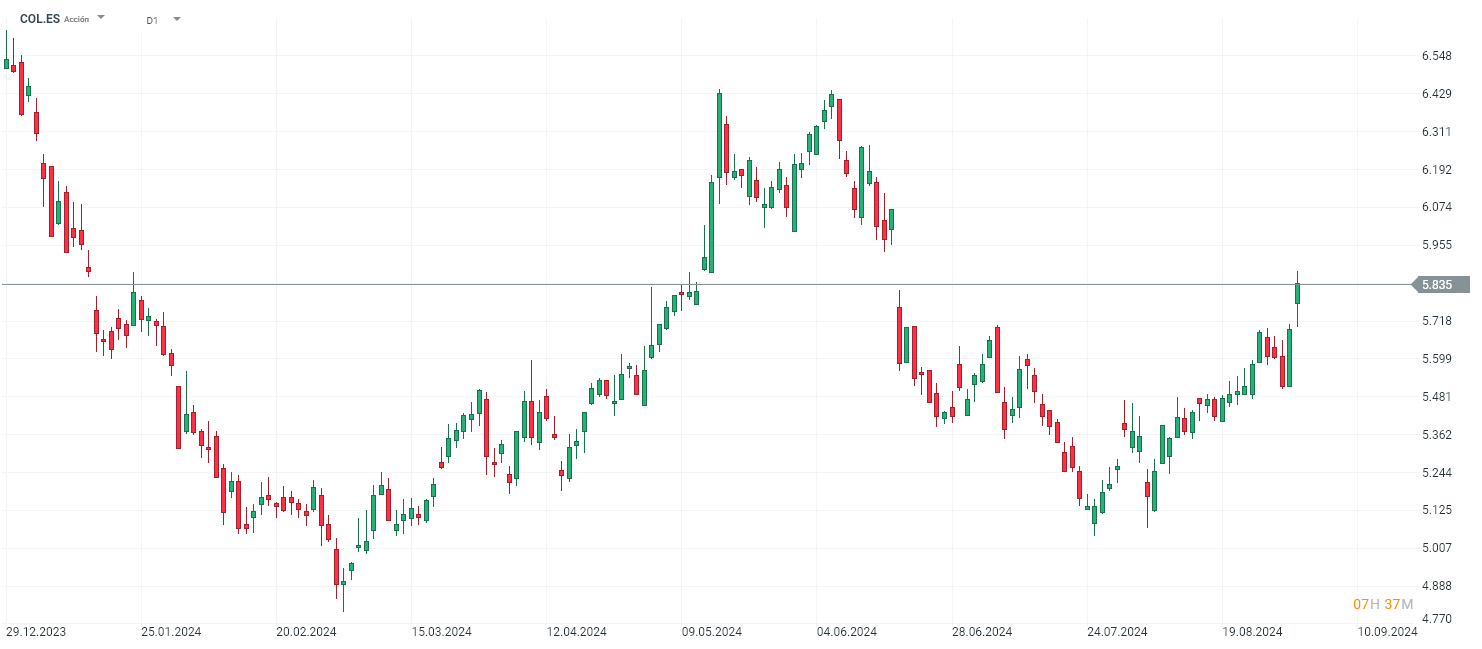Select the D1 interval label
Image resolution: width=1482 pixels, height=649 pixels.
pyautogui.click(x=152, y=19)
